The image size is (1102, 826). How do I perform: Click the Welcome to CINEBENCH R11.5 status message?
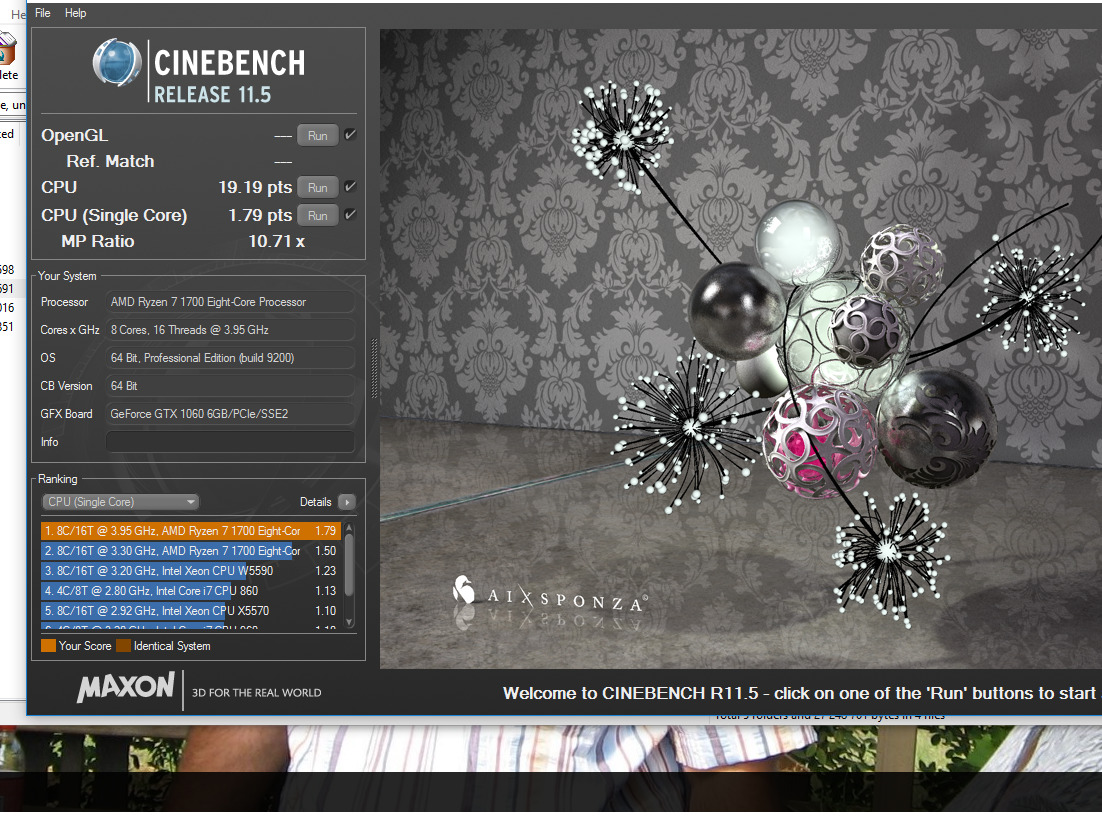799,693
